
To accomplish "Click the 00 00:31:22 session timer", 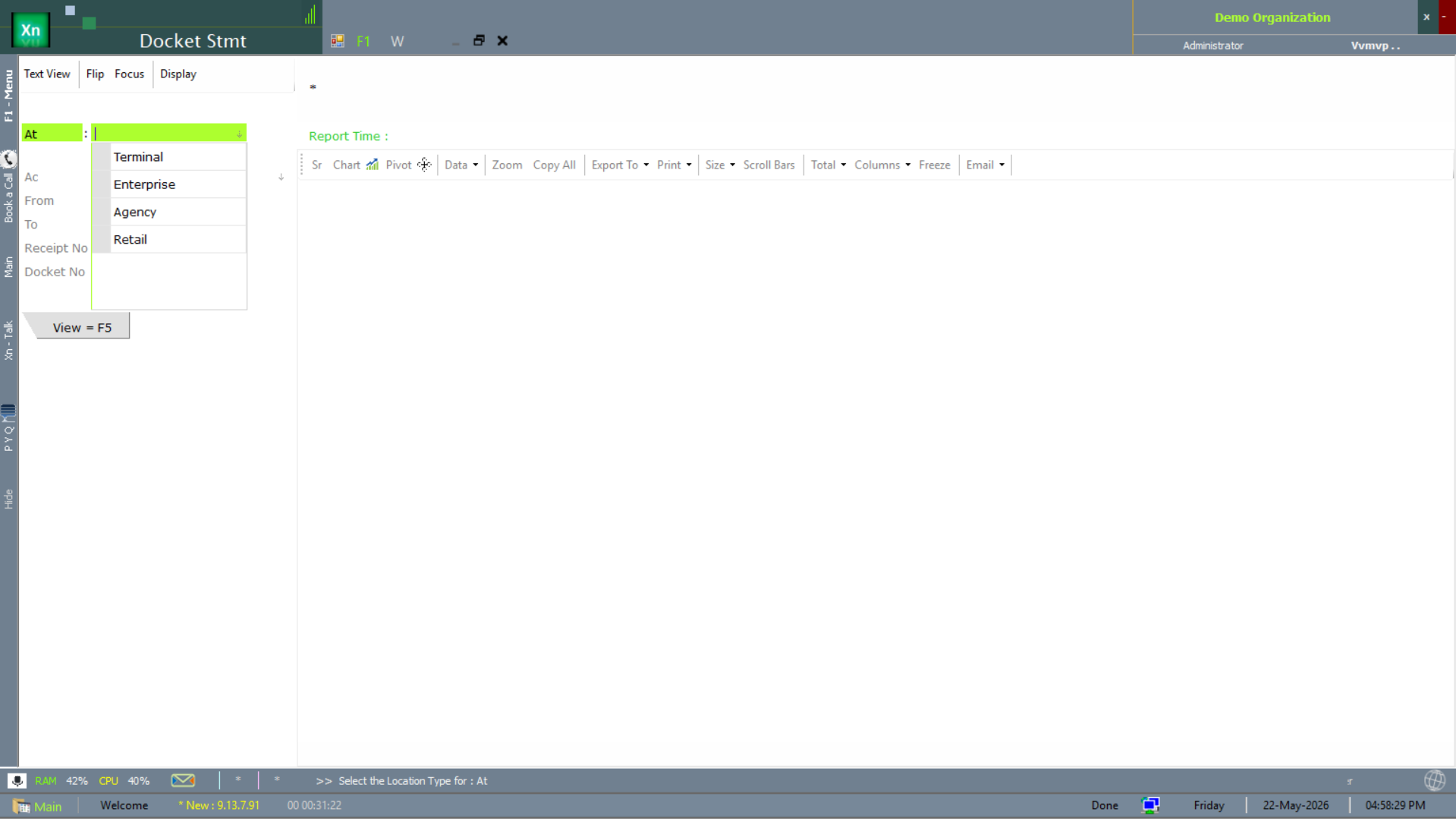I will [314, 805].
